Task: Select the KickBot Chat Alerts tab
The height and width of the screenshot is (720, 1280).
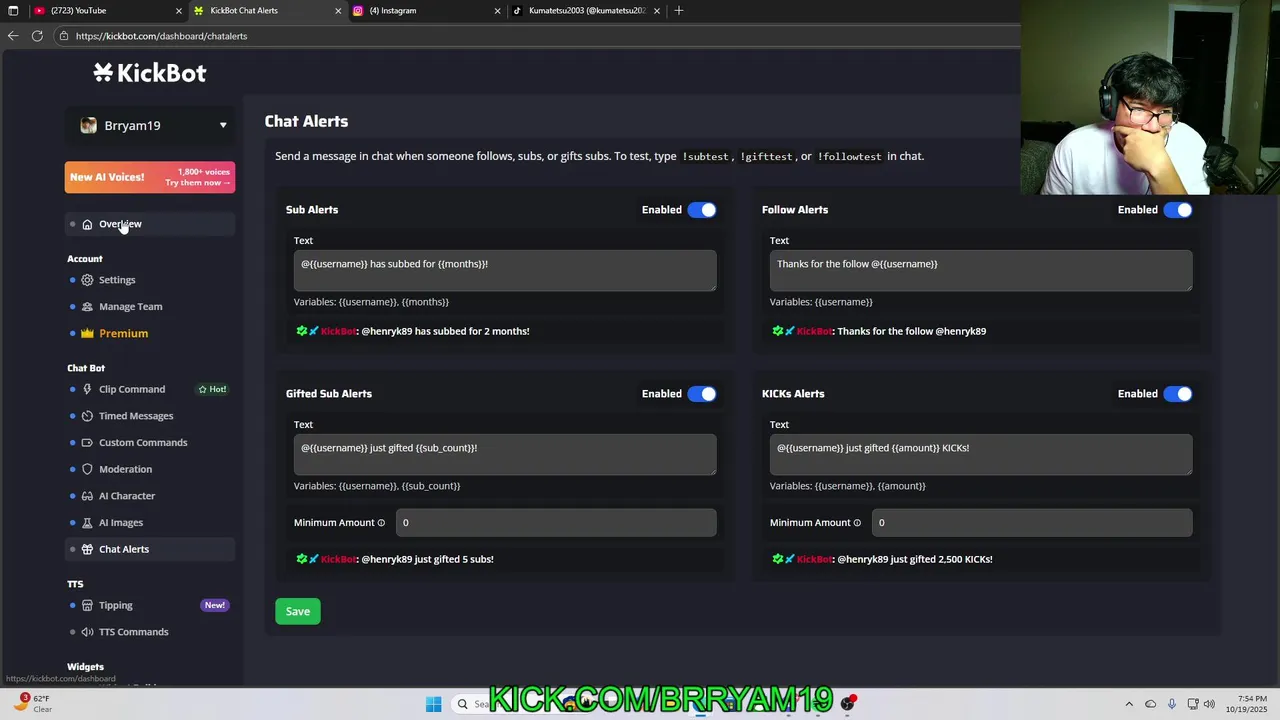Action: 267,11
